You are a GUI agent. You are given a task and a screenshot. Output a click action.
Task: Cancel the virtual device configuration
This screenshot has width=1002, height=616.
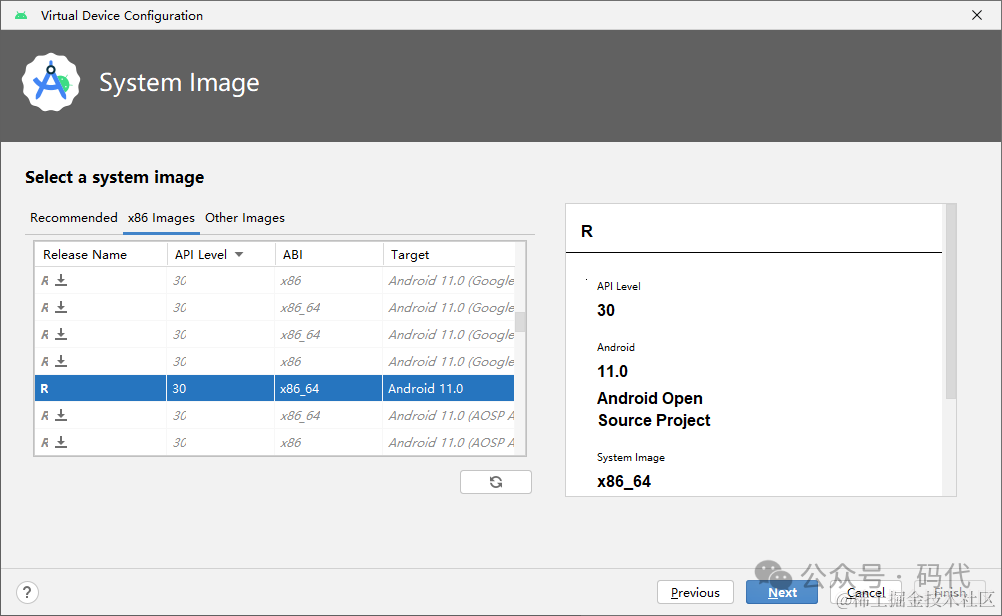point(866,592)
